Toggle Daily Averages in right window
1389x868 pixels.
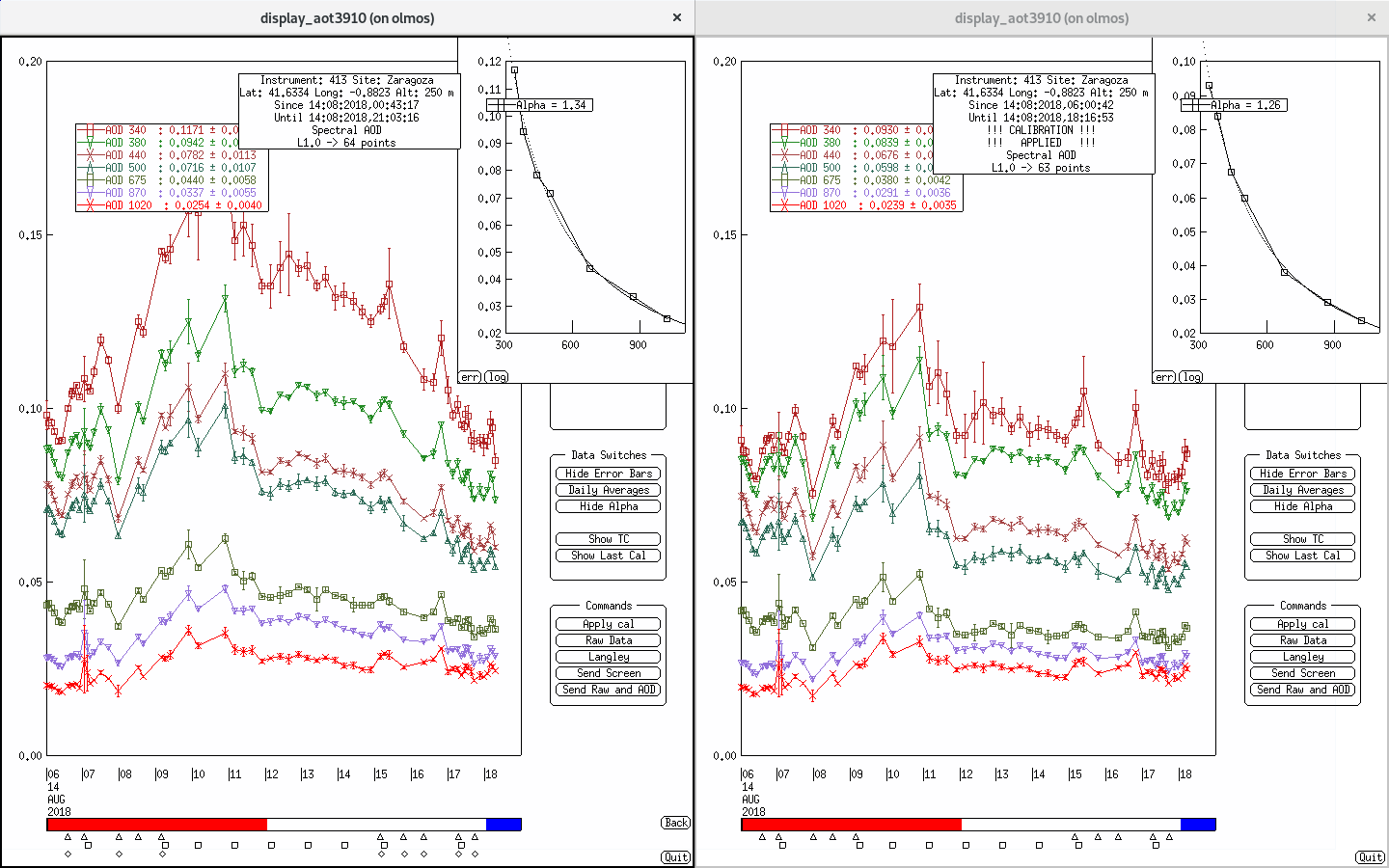[1303, 490]
